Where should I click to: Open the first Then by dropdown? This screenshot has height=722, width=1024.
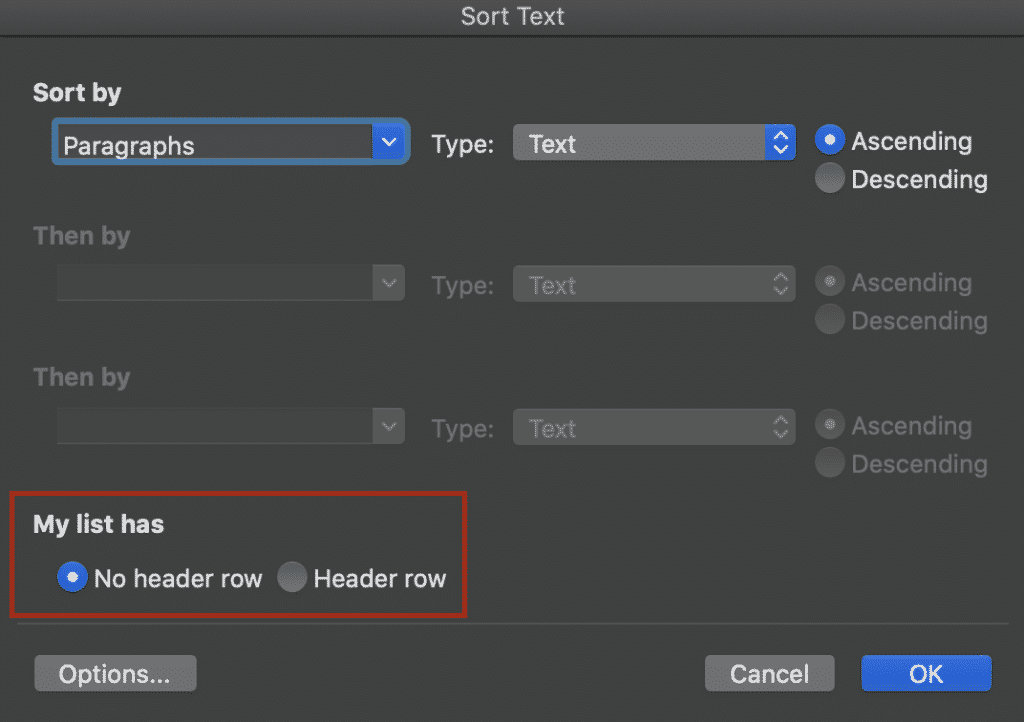point(388,284)
